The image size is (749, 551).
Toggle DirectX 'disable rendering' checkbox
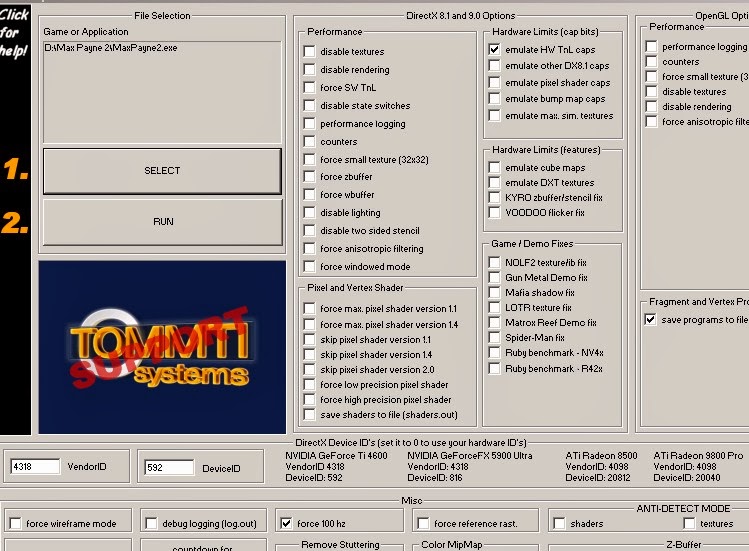[x=310, y=69]
